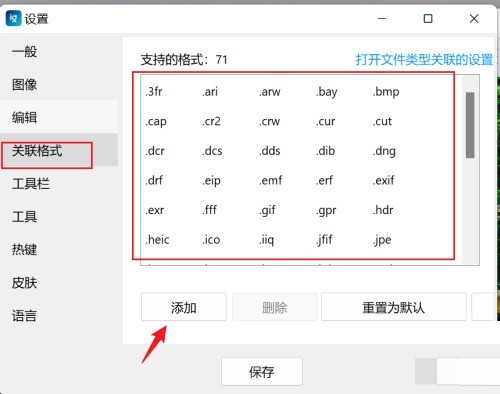The image size is (500, 394).
Task: Select the .arw format entry
Action: pyautogui.click(x=269, y=91)
